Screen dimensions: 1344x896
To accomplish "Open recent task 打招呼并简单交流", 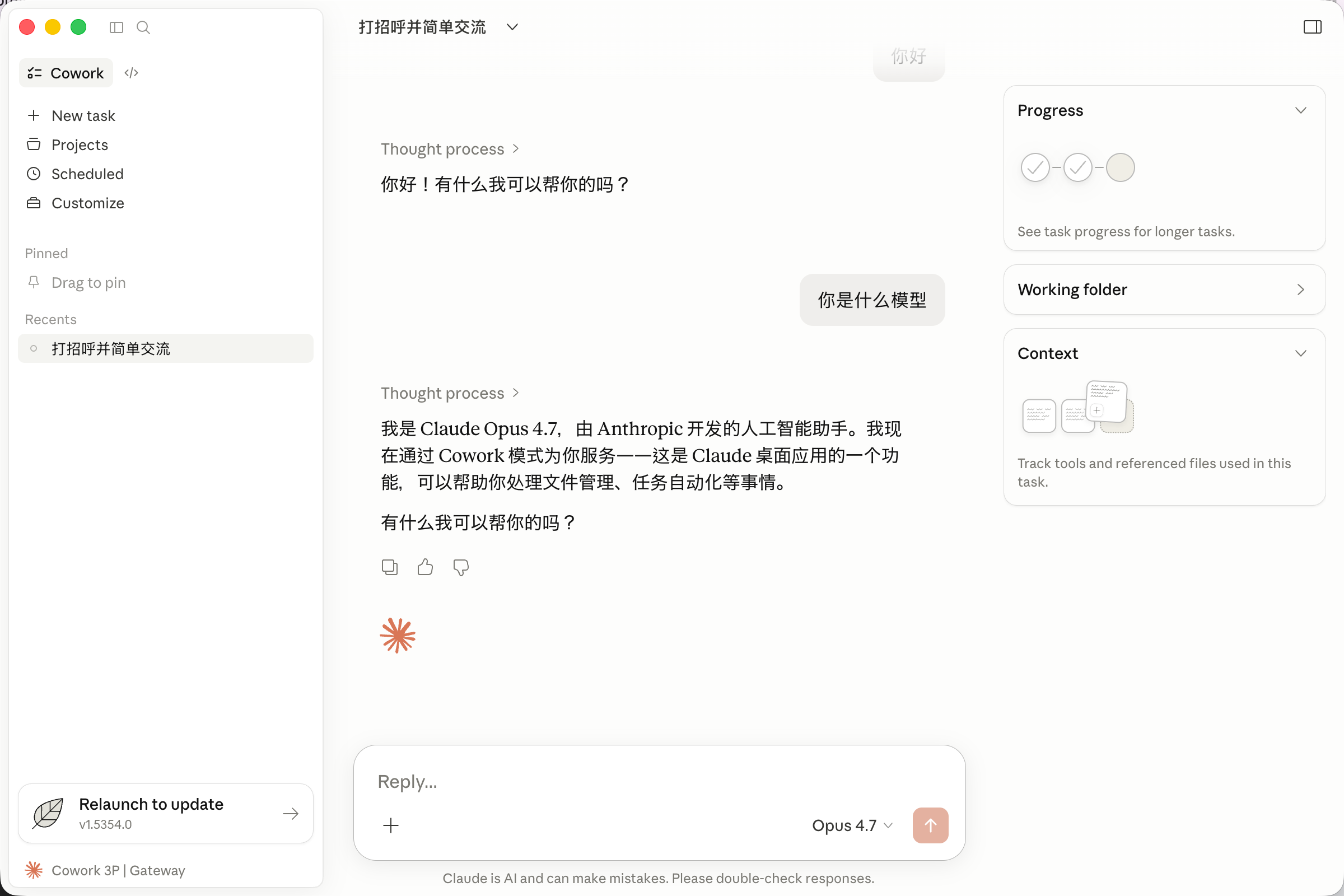I will point(166,348).
